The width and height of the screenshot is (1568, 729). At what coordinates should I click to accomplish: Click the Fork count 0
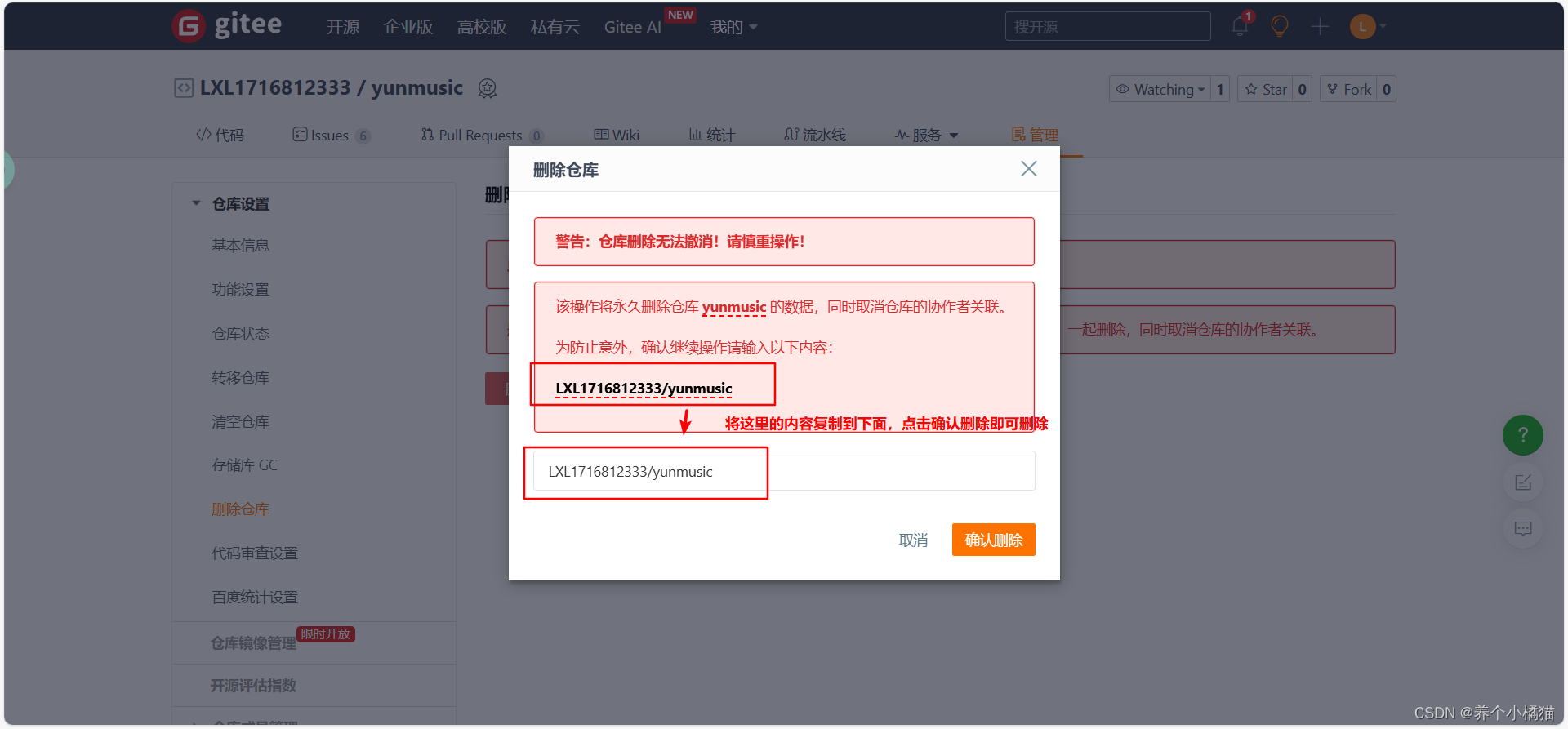pos(1387,89)
